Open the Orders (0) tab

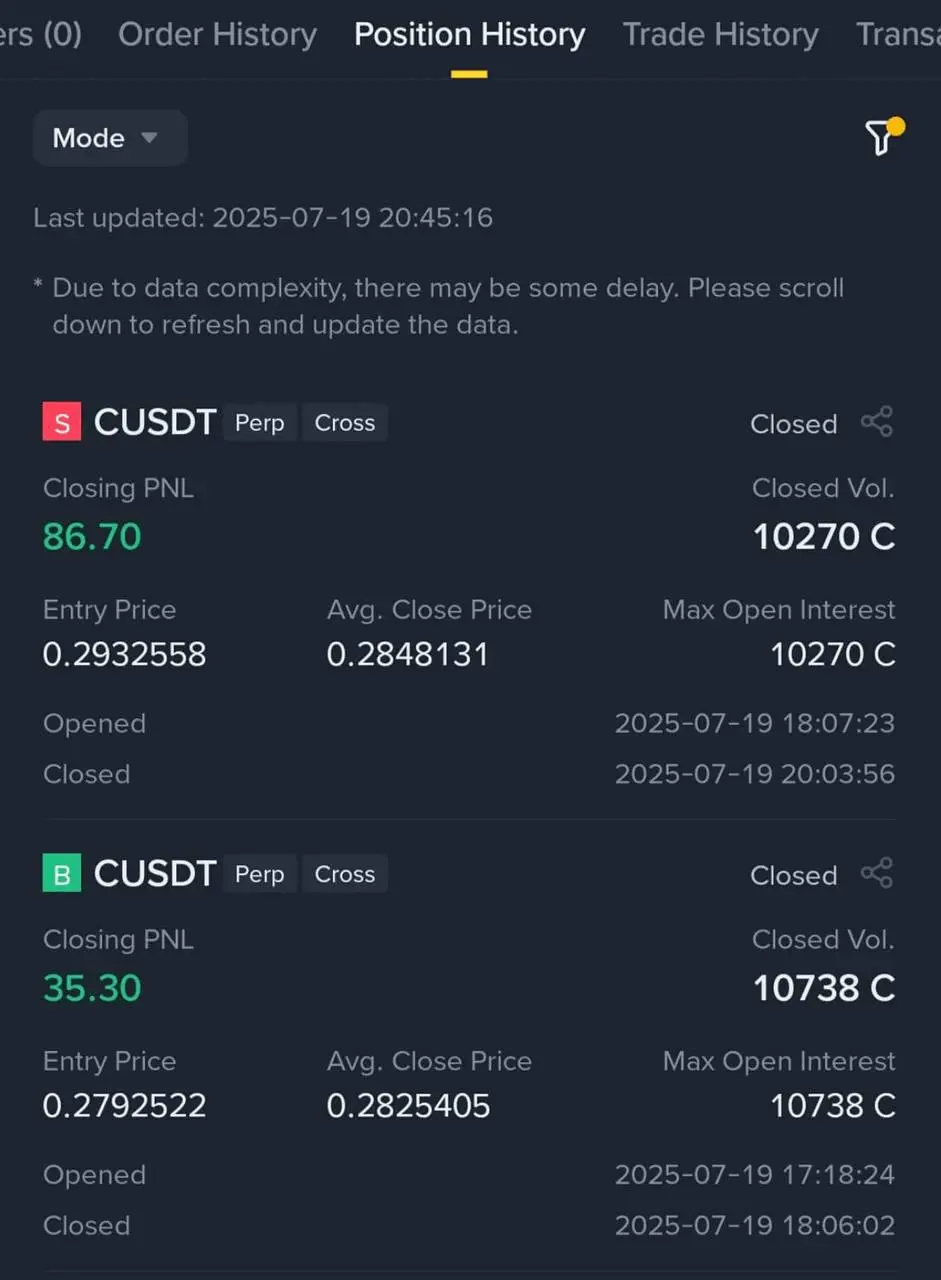pos(41,35)
